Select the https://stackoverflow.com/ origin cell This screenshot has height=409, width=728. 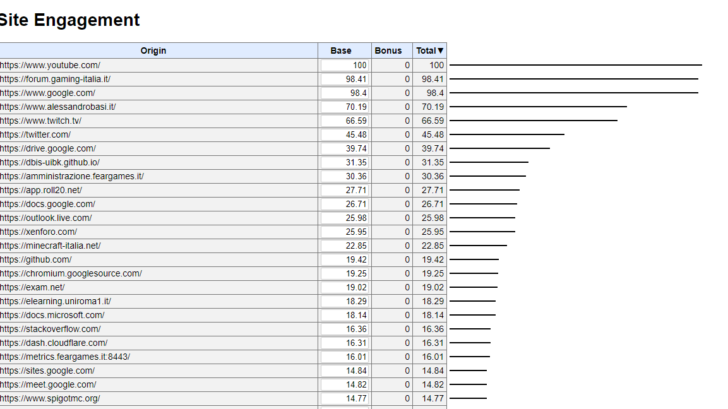click(158, 329)
